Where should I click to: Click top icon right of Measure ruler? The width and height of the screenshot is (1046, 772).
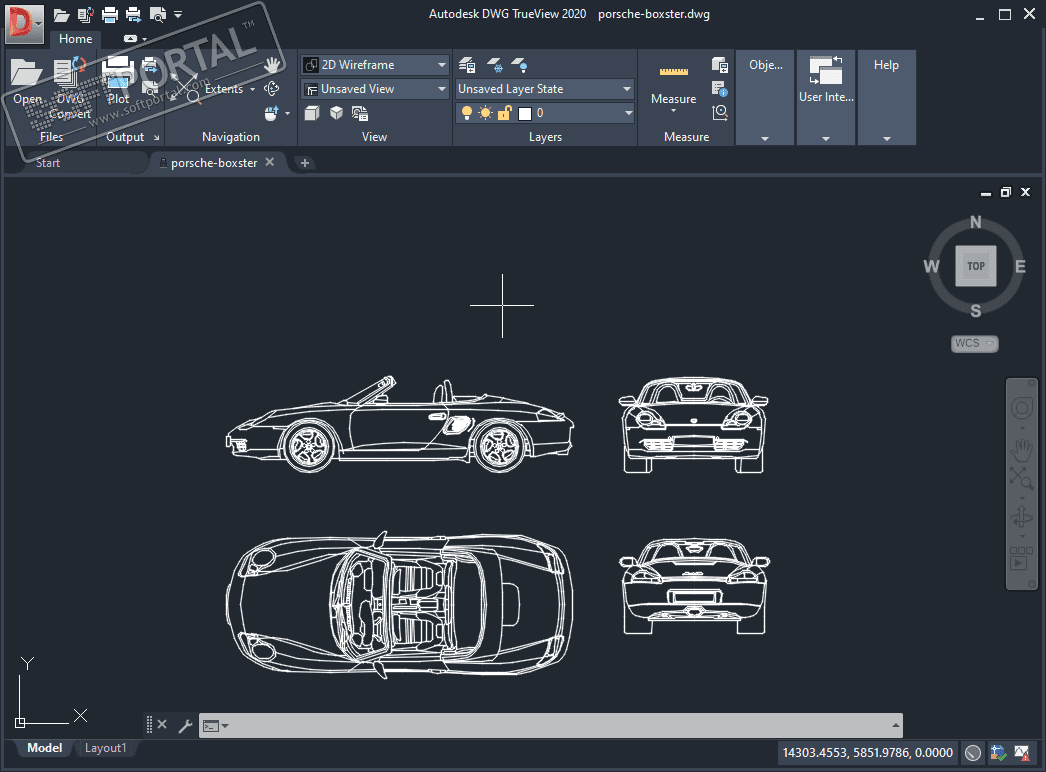click(720, 65)
